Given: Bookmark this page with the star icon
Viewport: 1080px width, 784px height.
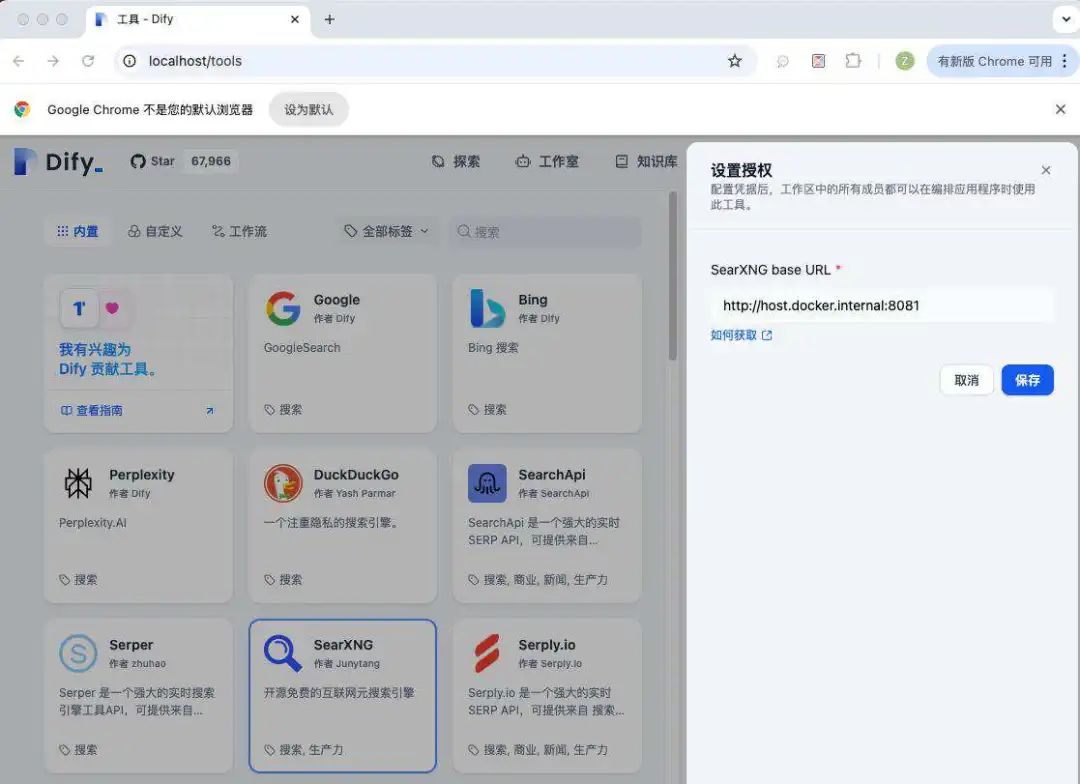Looking at the screenshot, I should 734,61.
